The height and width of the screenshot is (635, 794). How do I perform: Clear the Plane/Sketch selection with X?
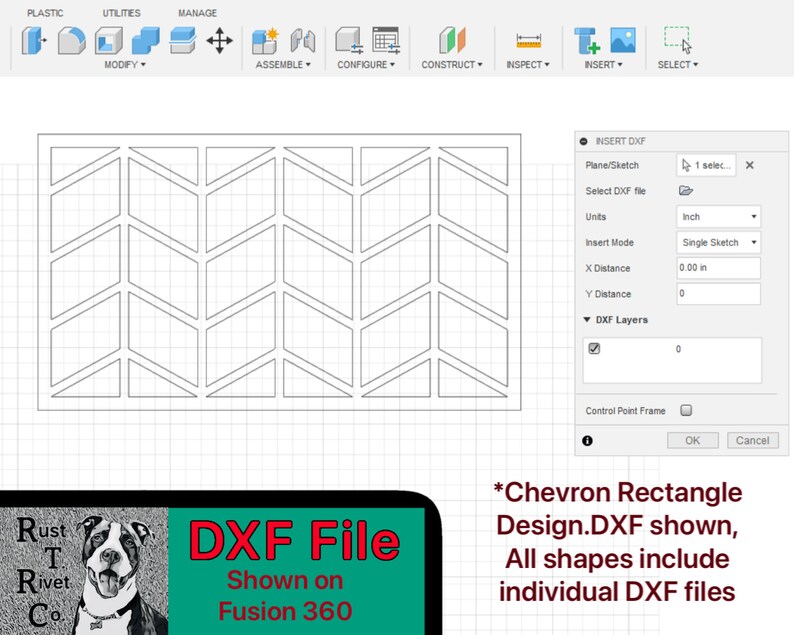point(749,165)
